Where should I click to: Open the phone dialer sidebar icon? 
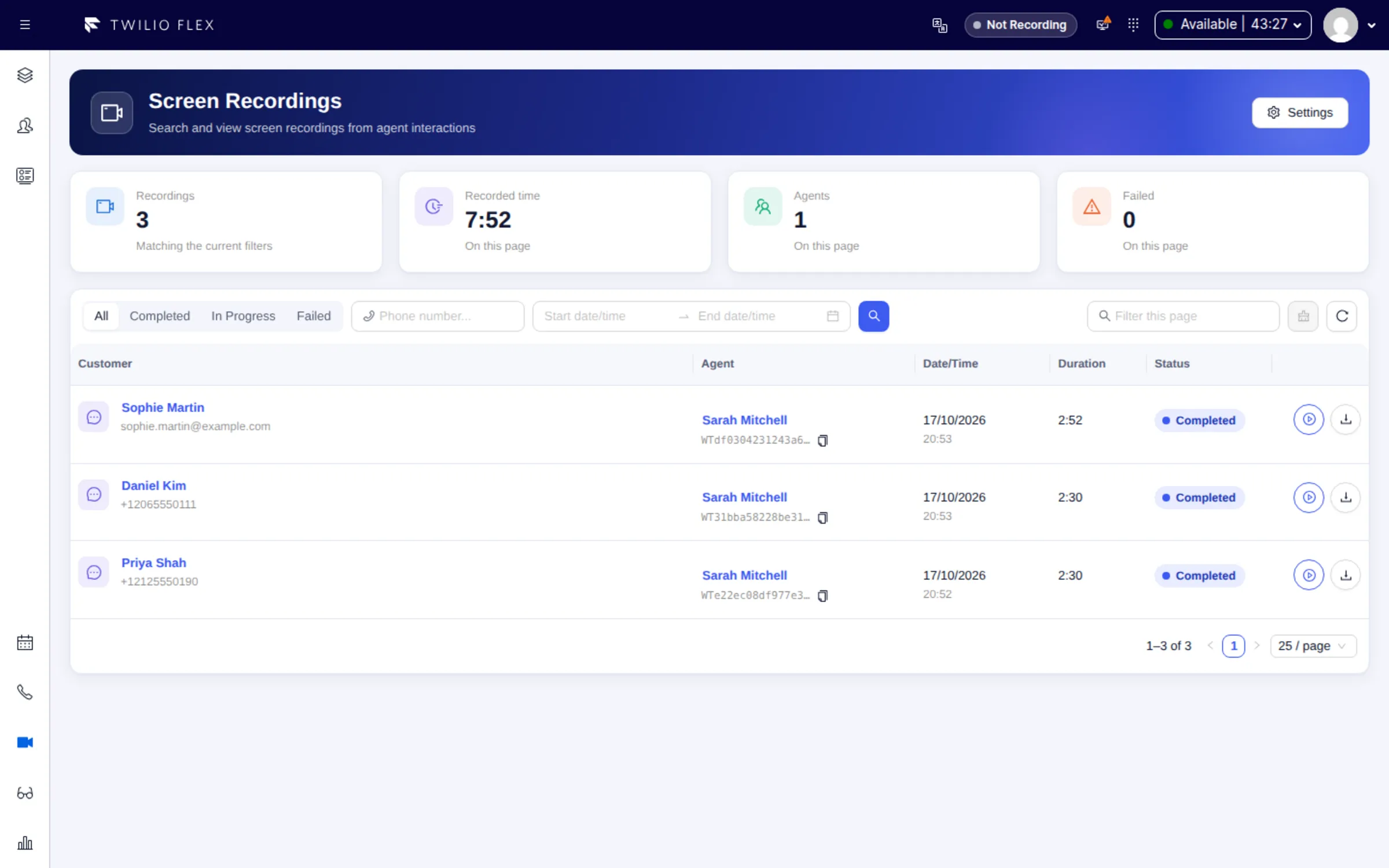click(x=25, y=692)
